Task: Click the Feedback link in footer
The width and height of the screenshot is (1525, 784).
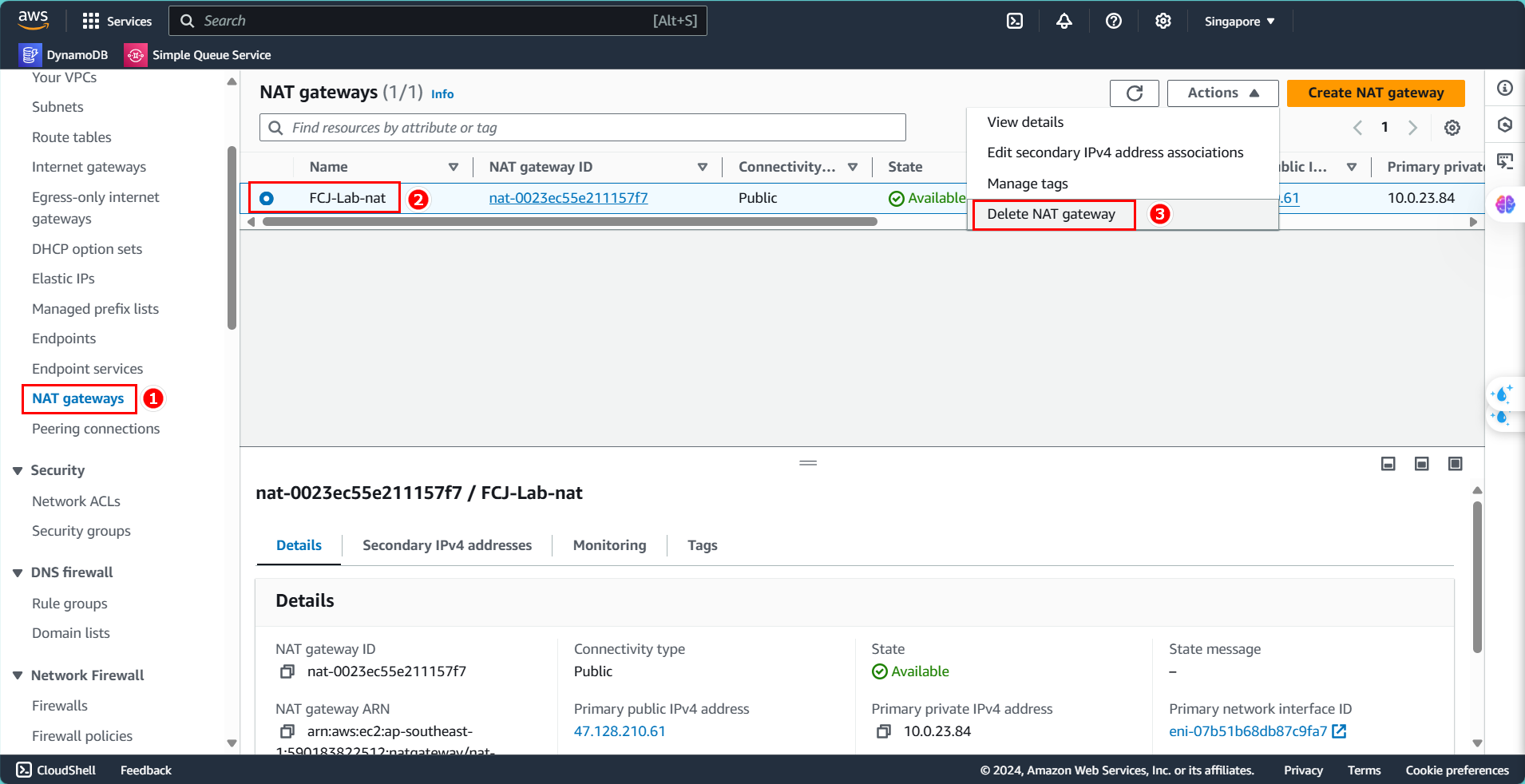Action: (145, 770)
